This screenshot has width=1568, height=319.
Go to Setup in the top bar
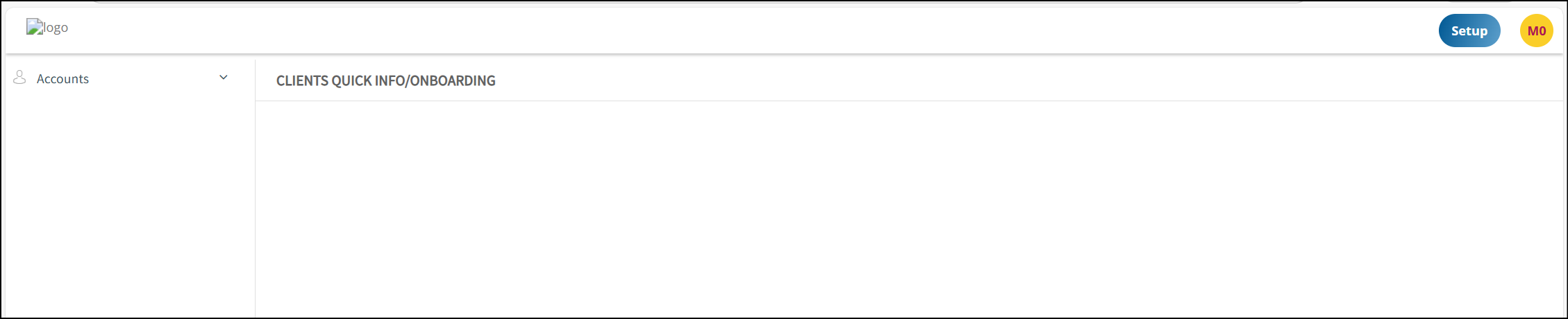pyautogui.click(x=1469, y=31)
